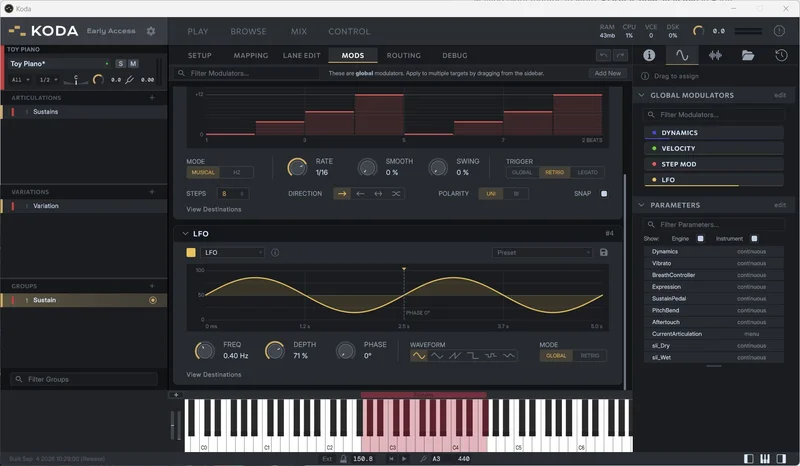The width and height of the screenshot is (800, 466).
Task: Undo the last change
Action: pos(604,55)
